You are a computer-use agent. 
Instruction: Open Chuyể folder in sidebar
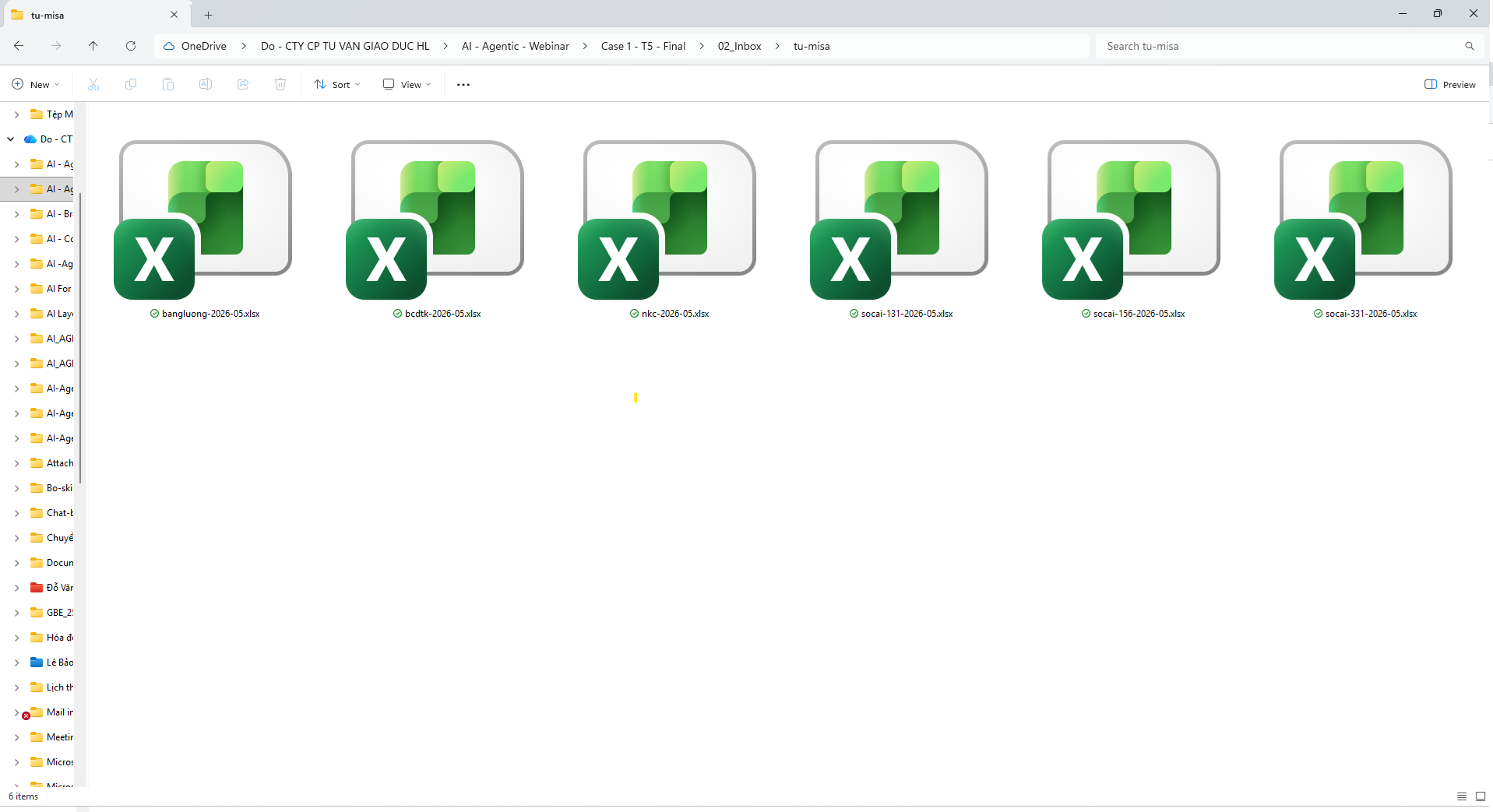click(x=51, y=538)
